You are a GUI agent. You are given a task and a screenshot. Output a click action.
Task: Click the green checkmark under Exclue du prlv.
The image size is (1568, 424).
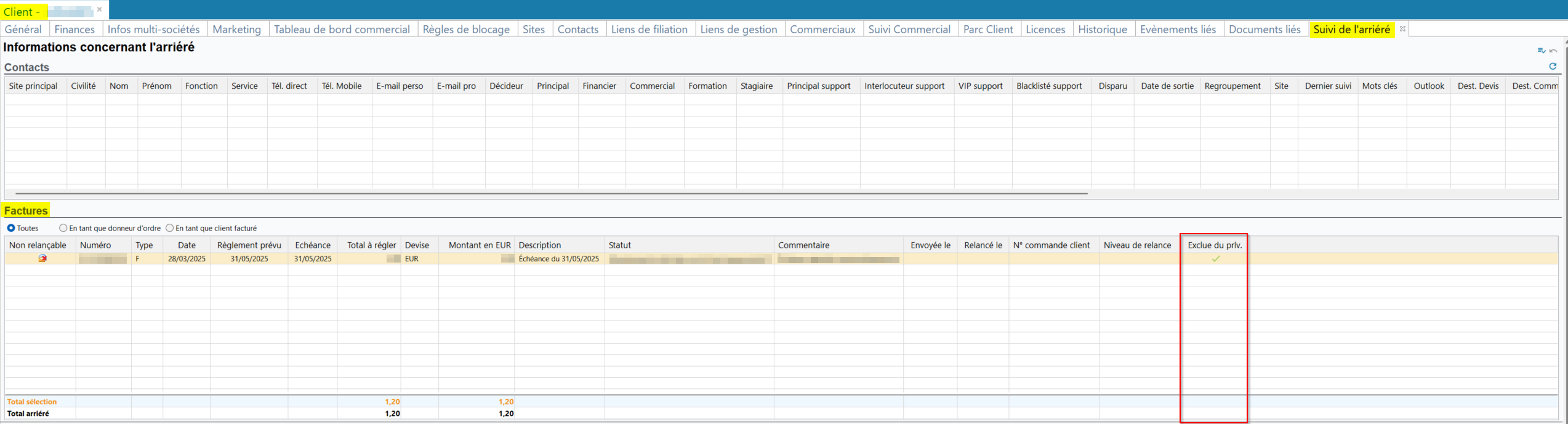1215,259
